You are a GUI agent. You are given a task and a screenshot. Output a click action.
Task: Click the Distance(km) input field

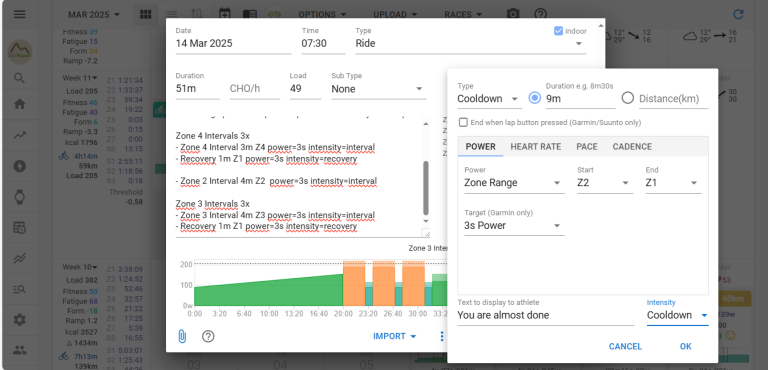(673, 99)
